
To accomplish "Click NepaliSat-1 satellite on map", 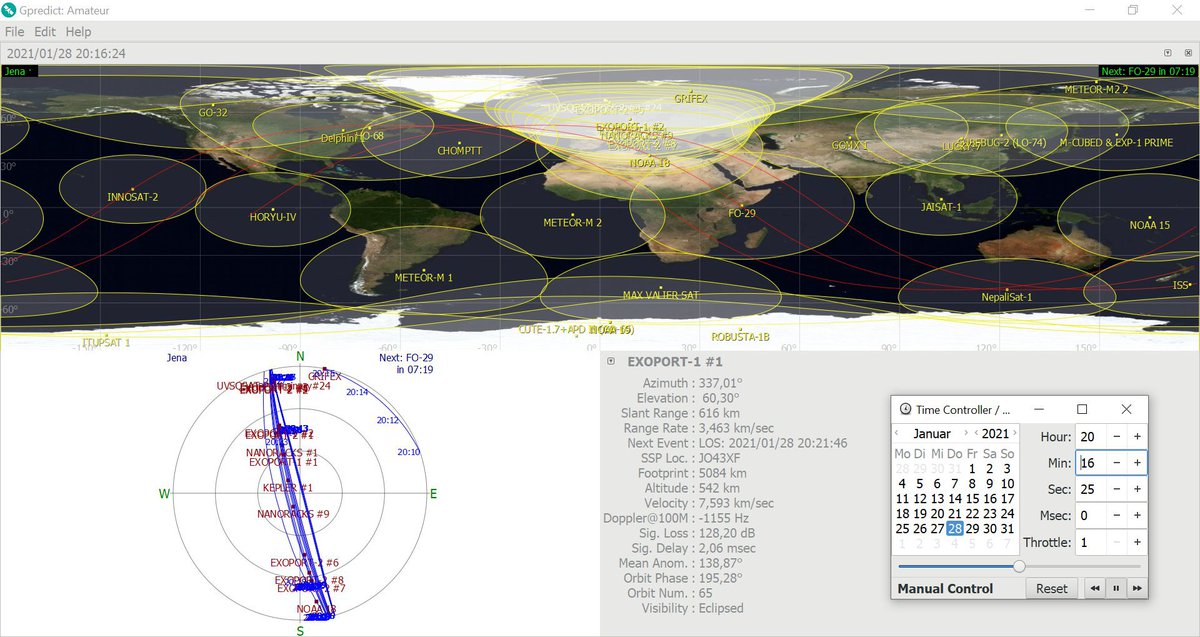I will 1007,297.
